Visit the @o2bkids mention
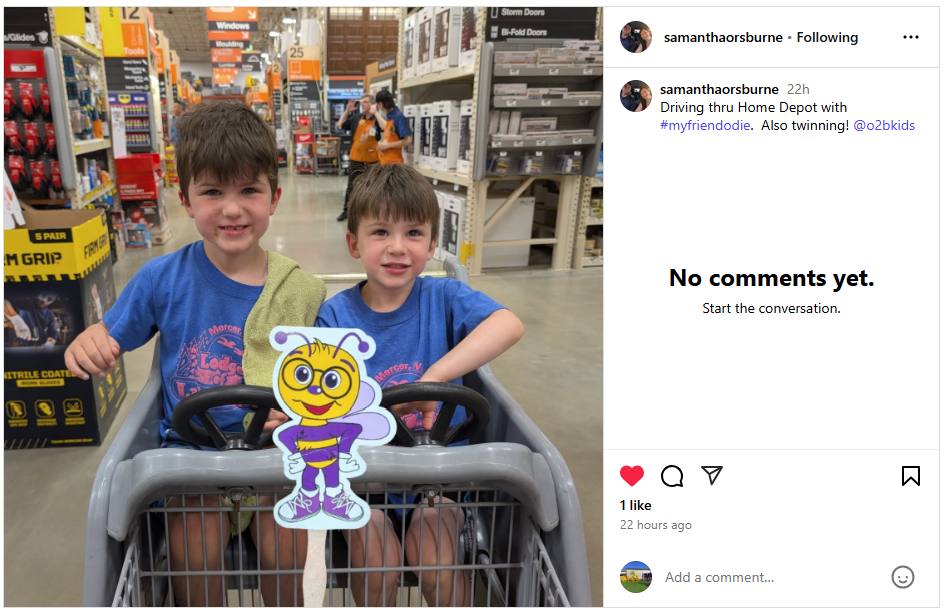 [x=884, y=125]
